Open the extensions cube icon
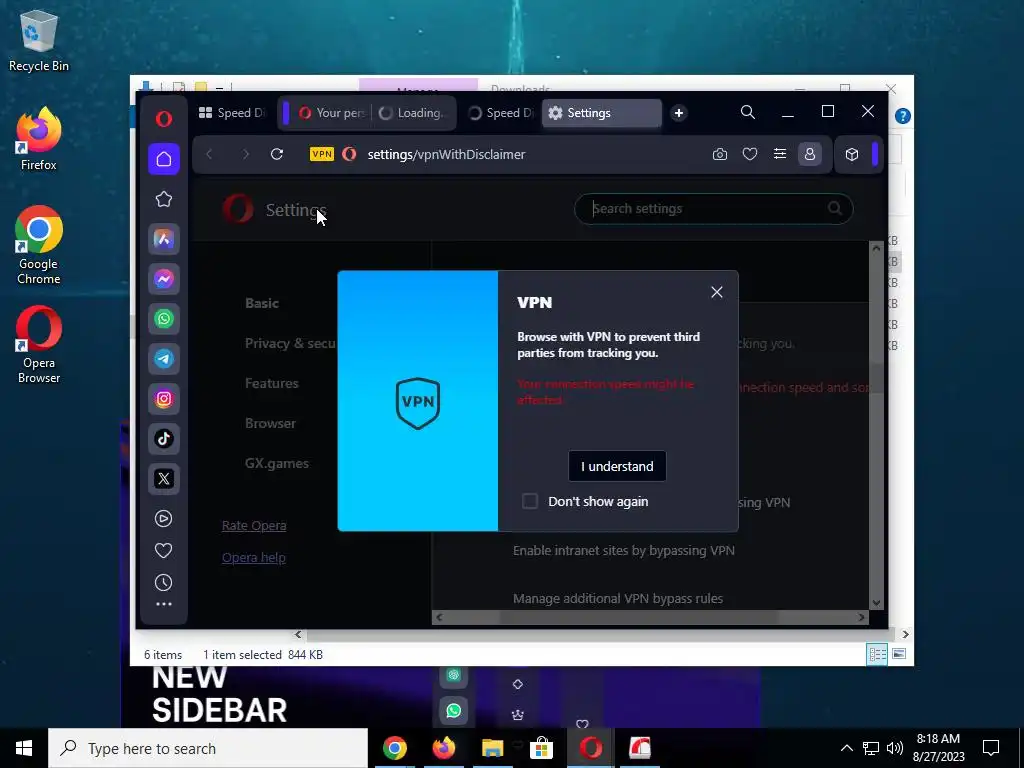The image size is (1024, 768). click(x=852, y=154)
